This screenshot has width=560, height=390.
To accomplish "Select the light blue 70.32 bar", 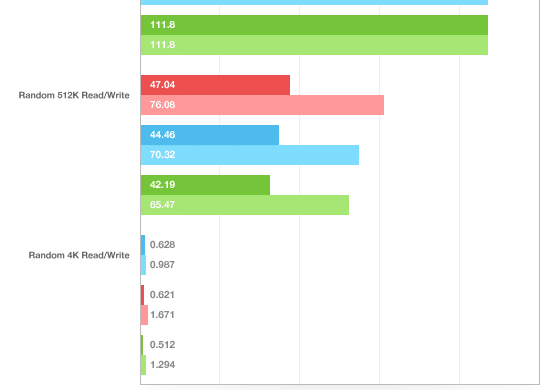I will tap(250, 155).
